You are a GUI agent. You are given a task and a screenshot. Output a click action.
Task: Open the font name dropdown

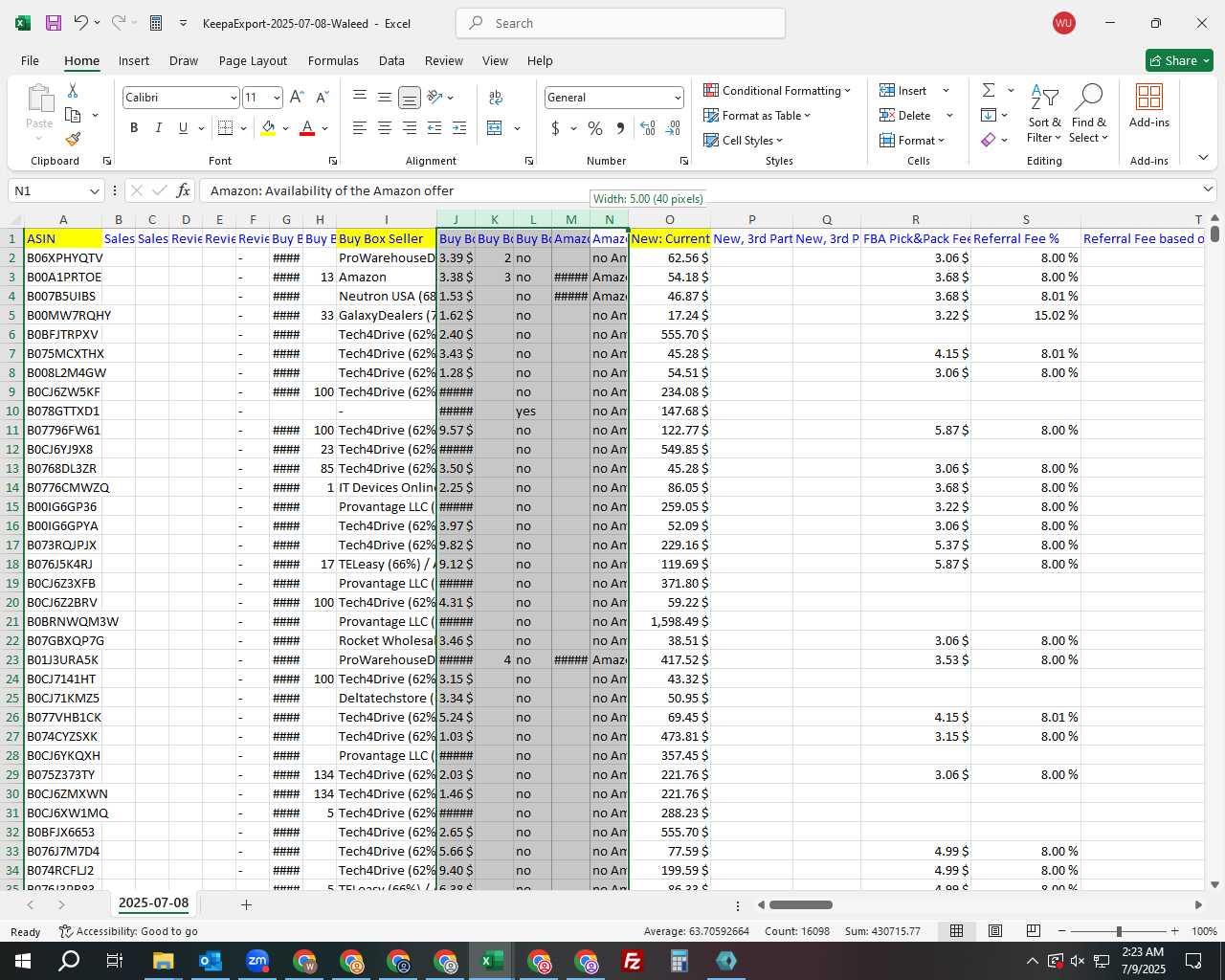coord(233,98)
